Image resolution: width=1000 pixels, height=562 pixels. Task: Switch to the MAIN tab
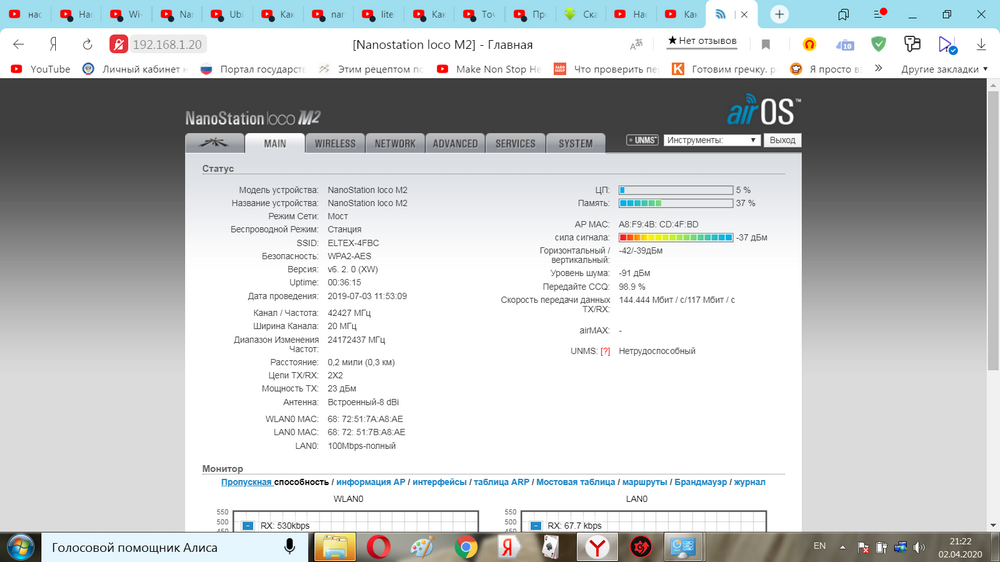[x=275, y=143]
